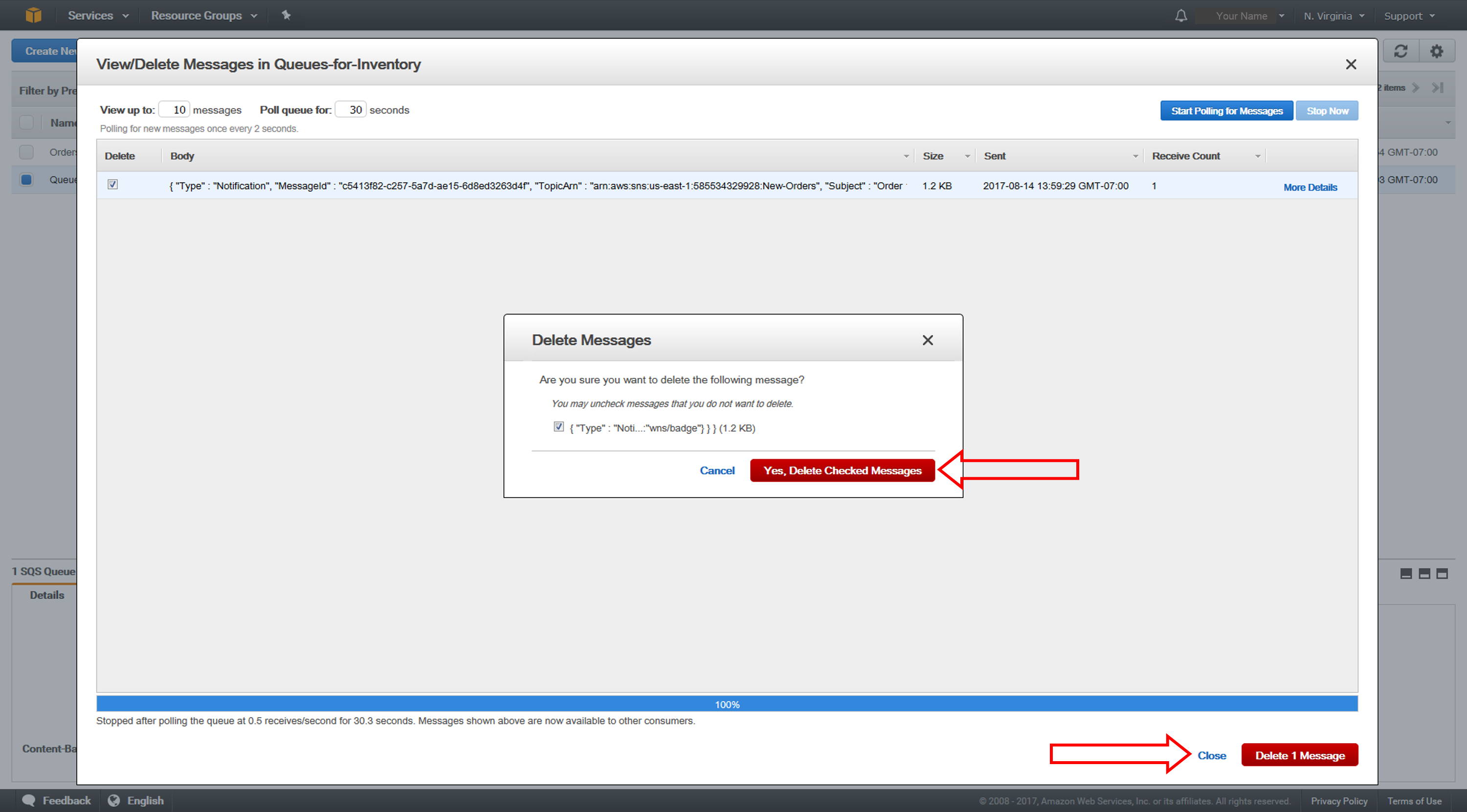Click the Delete 1 Message button
The height and width of the screenshot is (812, 1467).
(x=1300, y=755)
